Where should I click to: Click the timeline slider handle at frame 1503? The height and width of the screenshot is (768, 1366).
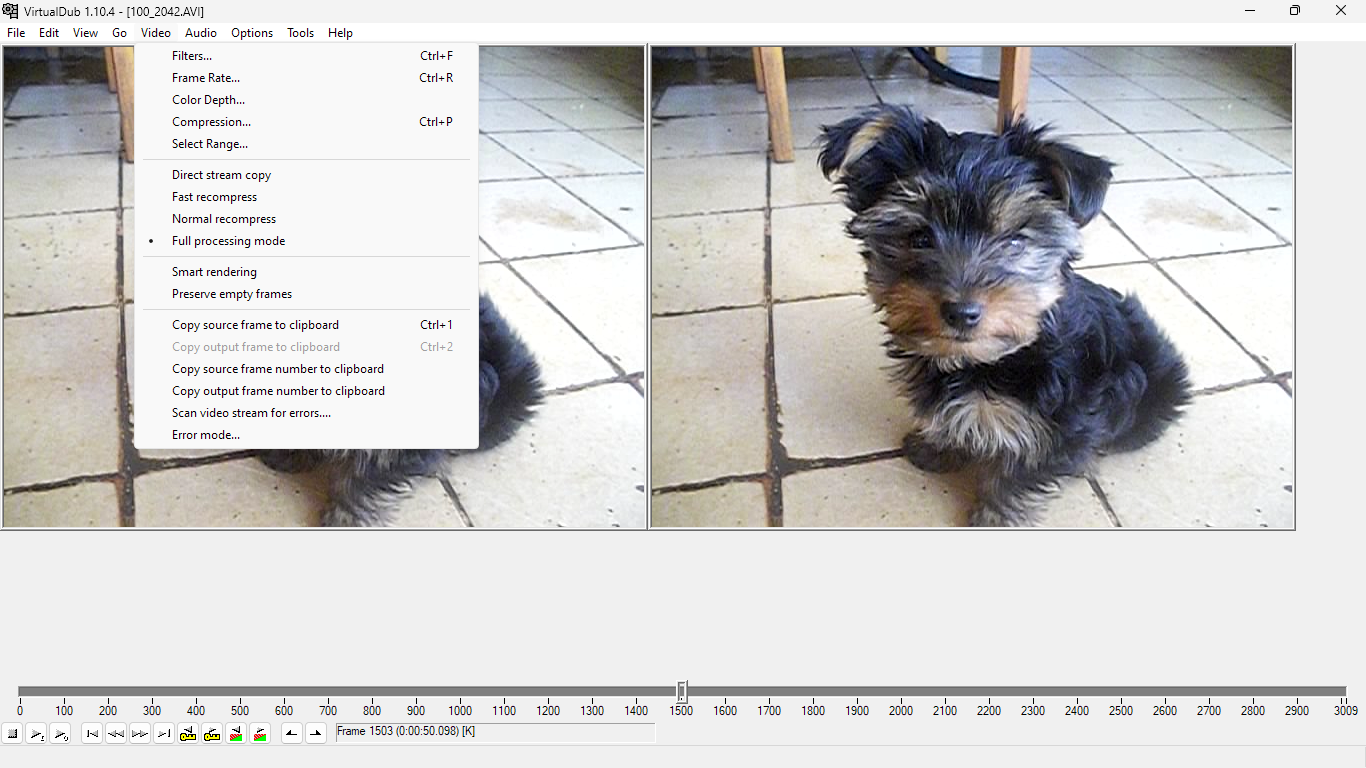pos(682,691)
